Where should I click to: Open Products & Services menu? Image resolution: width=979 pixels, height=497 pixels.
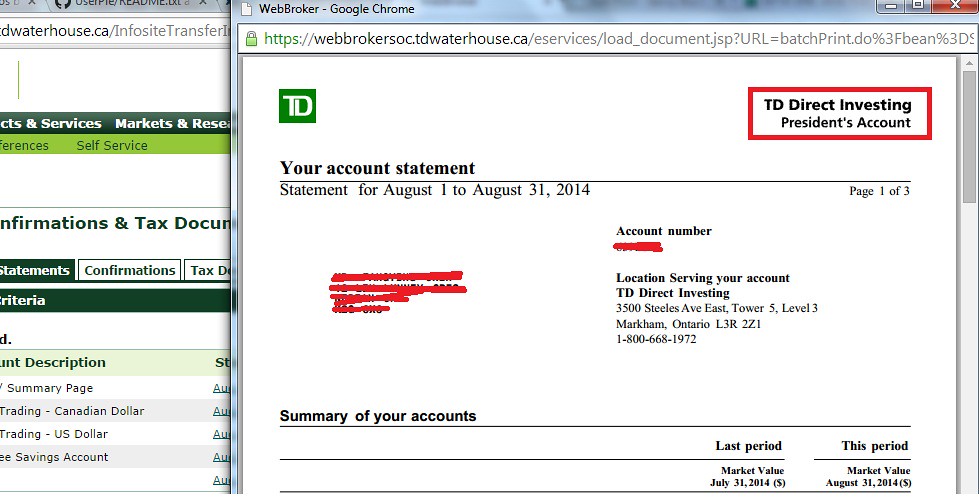pos(51,123)
